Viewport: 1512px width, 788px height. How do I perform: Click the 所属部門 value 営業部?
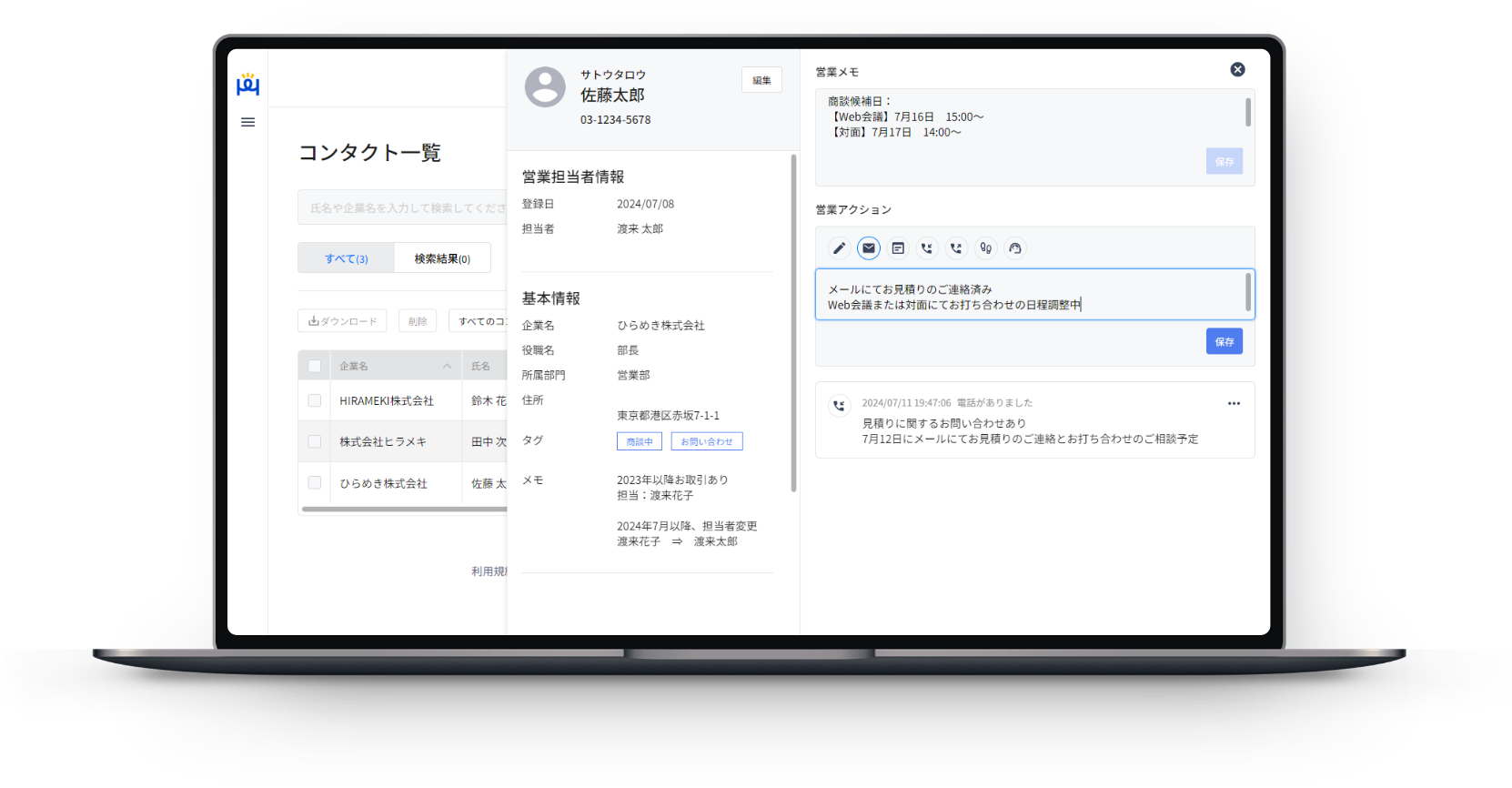pos(633,374)
